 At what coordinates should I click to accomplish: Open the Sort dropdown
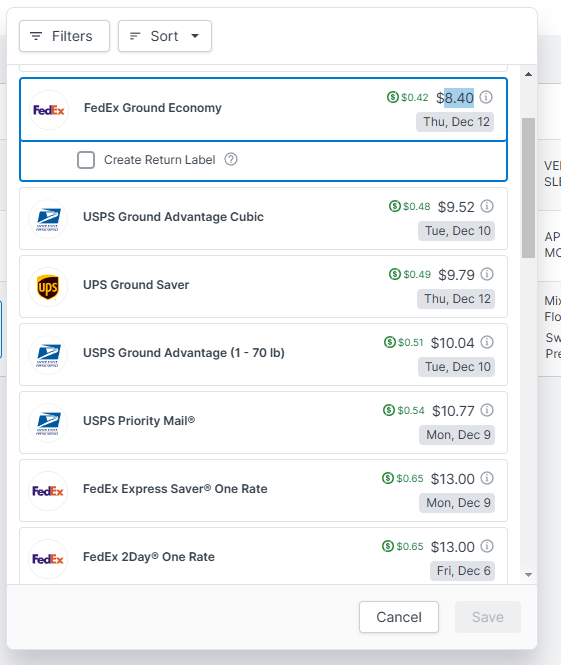click(x=165, y=36)
